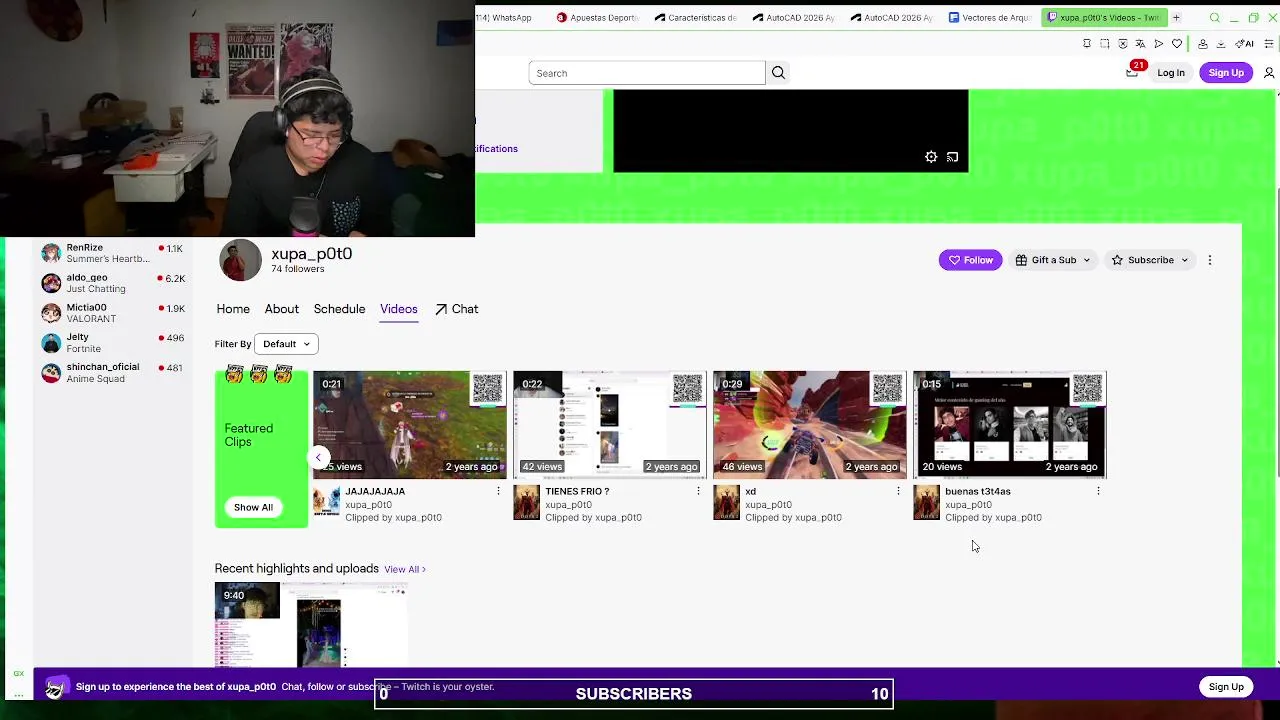Screen dimensions: 1280x720
Task: Open the browser downloads icon
Action: [x=1221, y=44]
